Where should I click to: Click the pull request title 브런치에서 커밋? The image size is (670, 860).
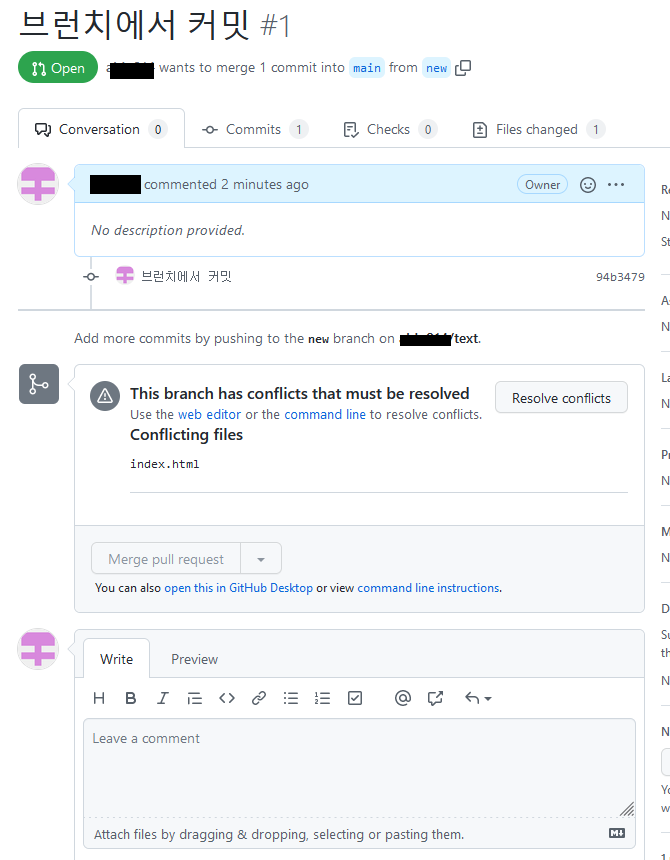point(134,25)
